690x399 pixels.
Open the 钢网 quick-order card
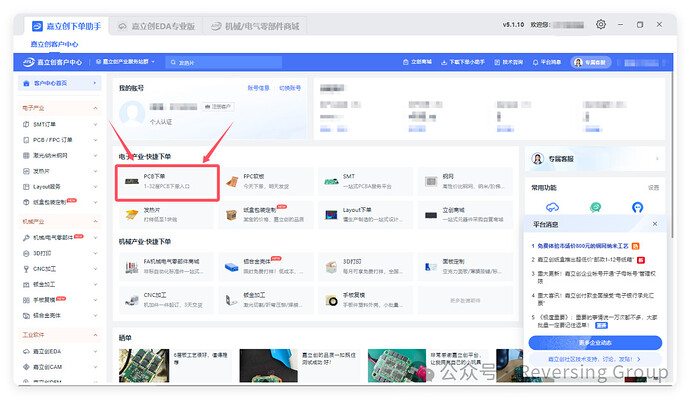click(466, 181)
